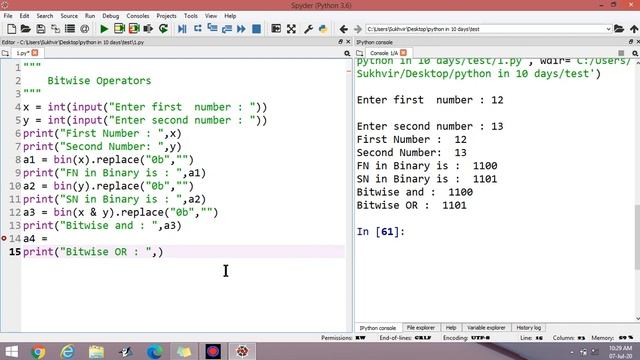Start debugging with the Debug file icon
This screenshot has width=640, height=360.
coord(182,29)
